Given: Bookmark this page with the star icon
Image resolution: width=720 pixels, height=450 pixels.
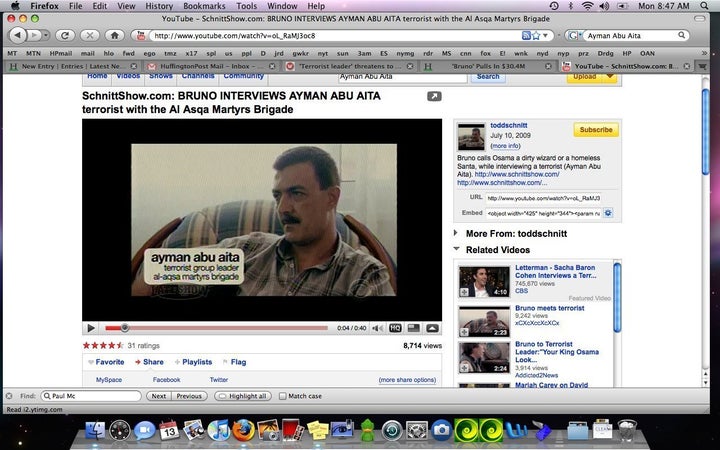Looking at the screenshot, I should pyautogui.click(x=536, y=35).
